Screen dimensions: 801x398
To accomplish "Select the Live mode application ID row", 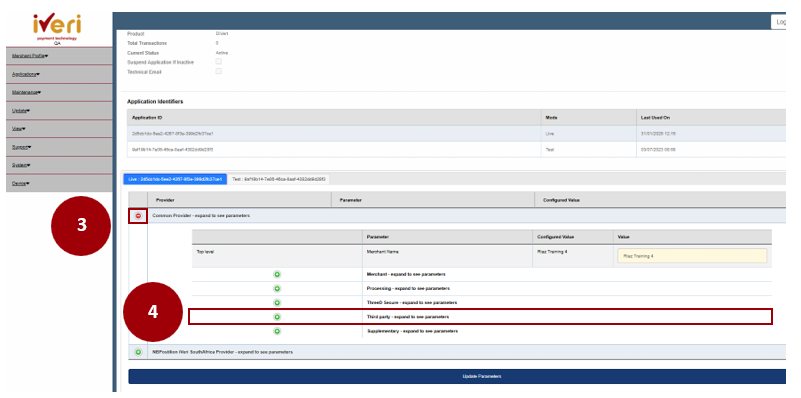I will point(456,133).
